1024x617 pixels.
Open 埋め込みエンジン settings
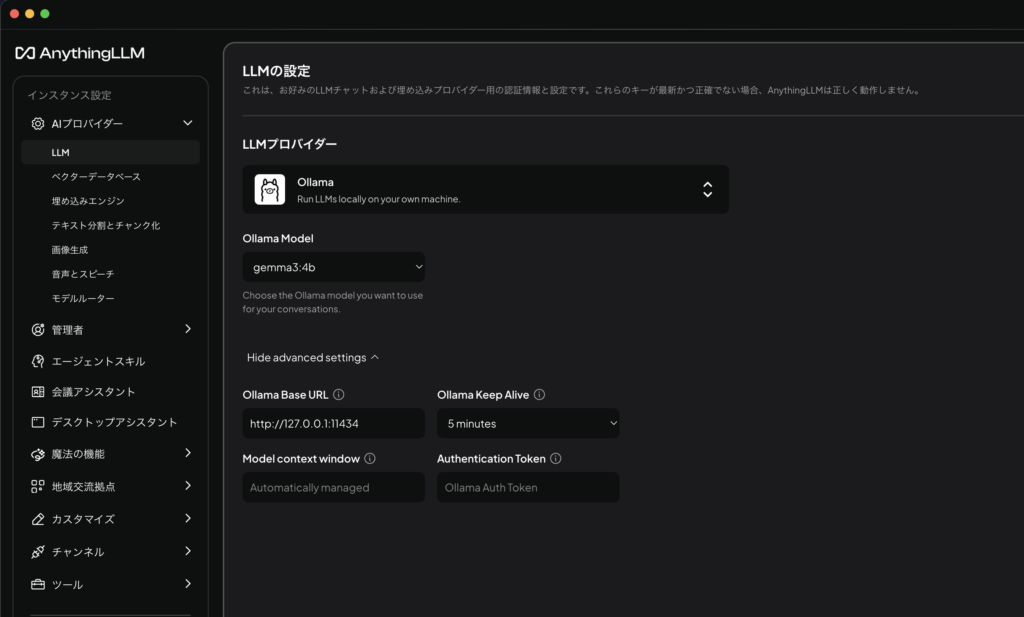tap(88, 201)
